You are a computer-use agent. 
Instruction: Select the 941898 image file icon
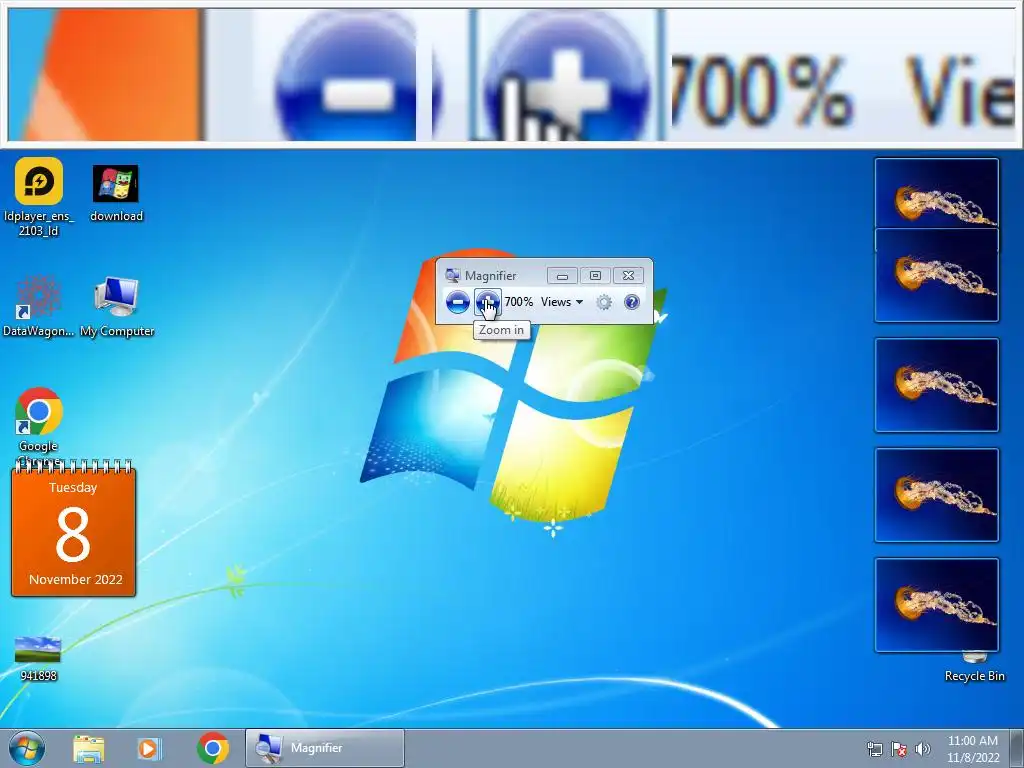pos(38,658)
